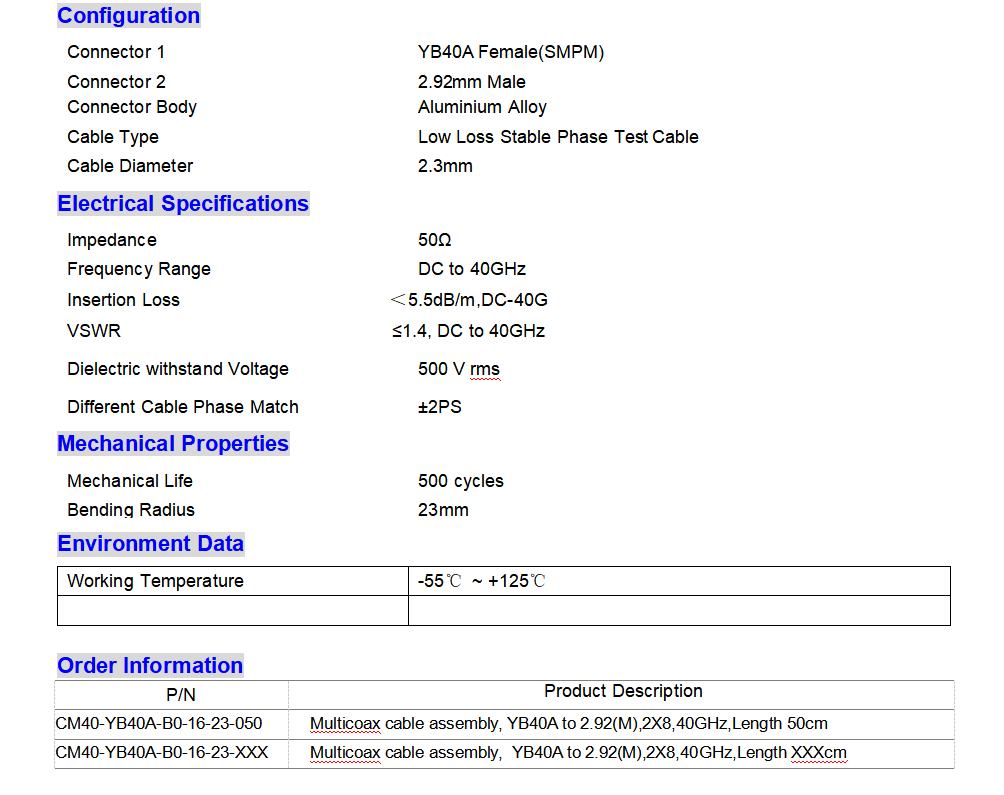The height and width of the screenshot is (795, 1004).
Task: Select the '≤1.4, DC to 40GHz' value
Action: pyautogui.click(x=469, y=331)
